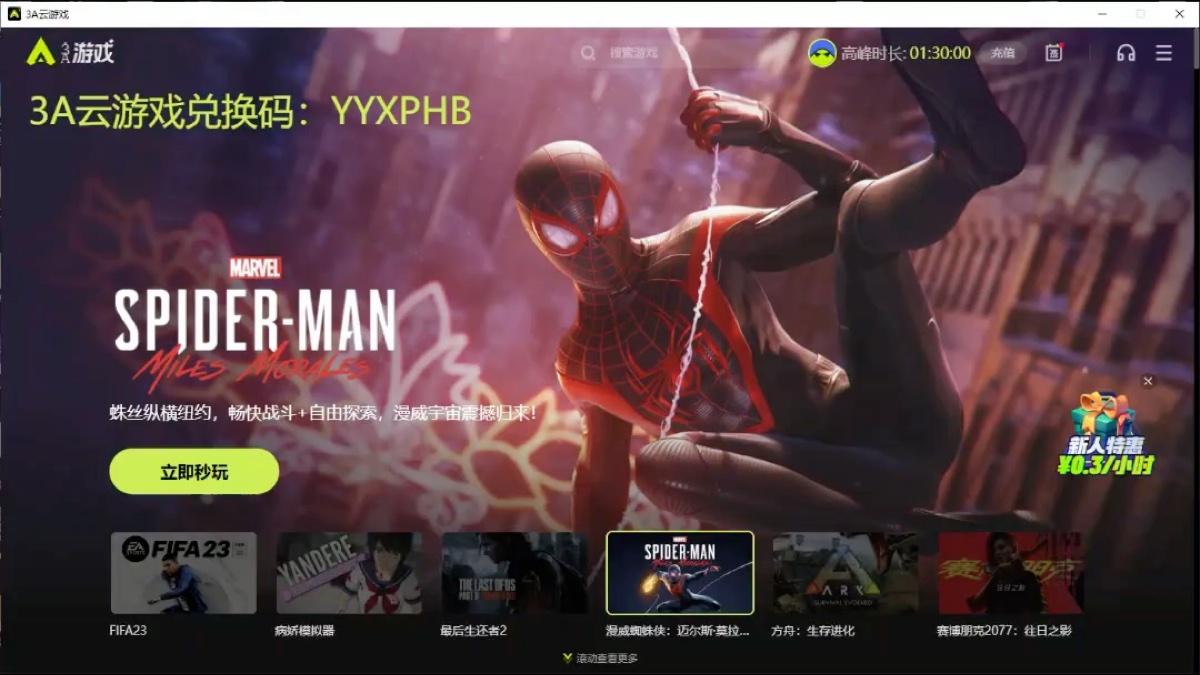Viewport: 1200px width, 675px height.
Task: Click the 病娇模拟器 title text
Action: [305, 631]
